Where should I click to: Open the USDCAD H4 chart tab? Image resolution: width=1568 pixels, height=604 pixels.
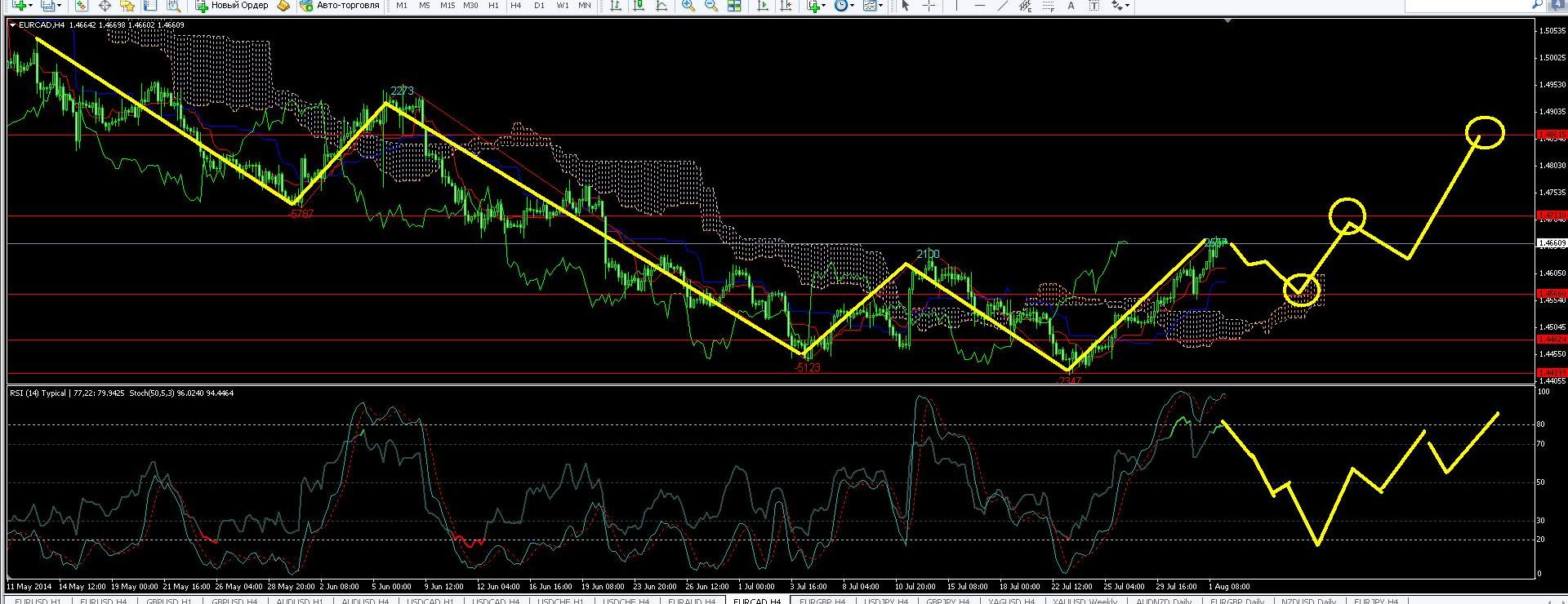click(496, 601)
